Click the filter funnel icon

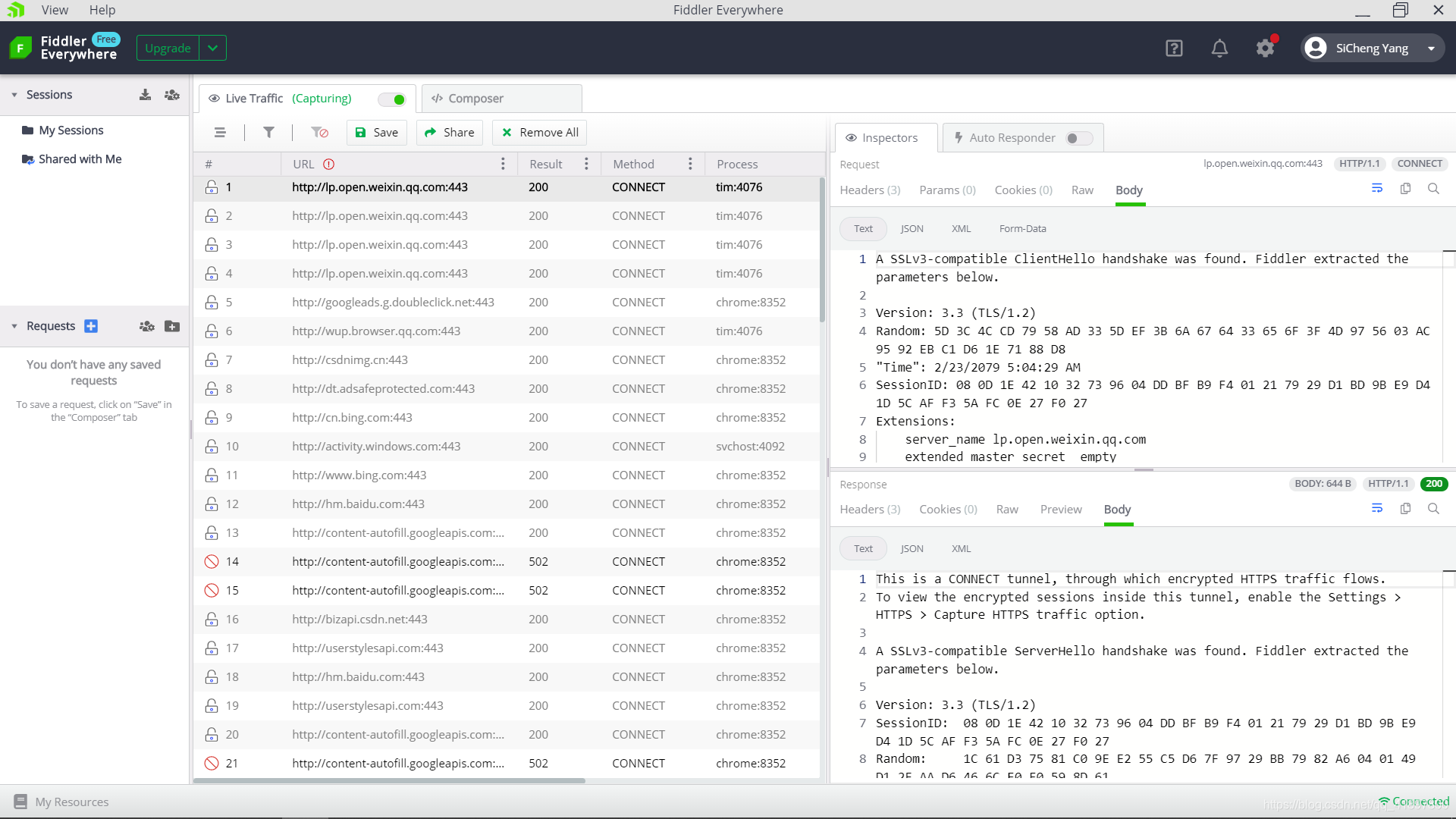click(x=268, y=132)
